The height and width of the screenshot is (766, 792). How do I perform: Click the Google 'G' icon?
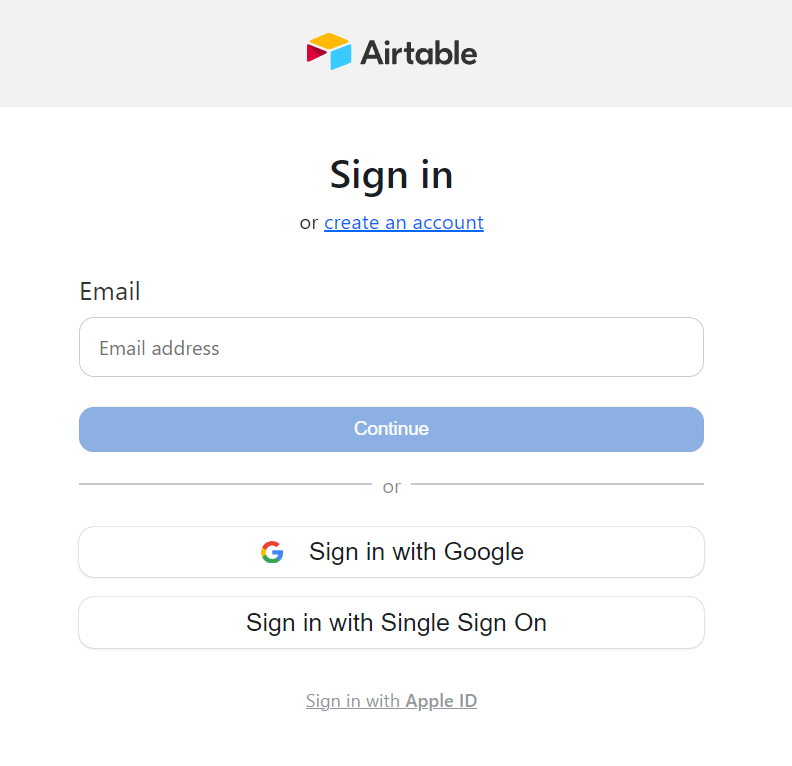pyautogui.click(x=272, y=552)
